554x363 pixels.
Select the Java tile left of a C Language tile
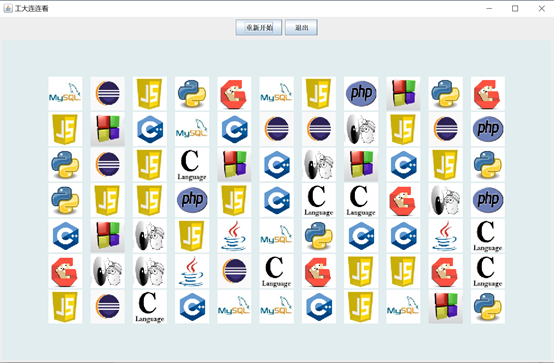point(445,235)
